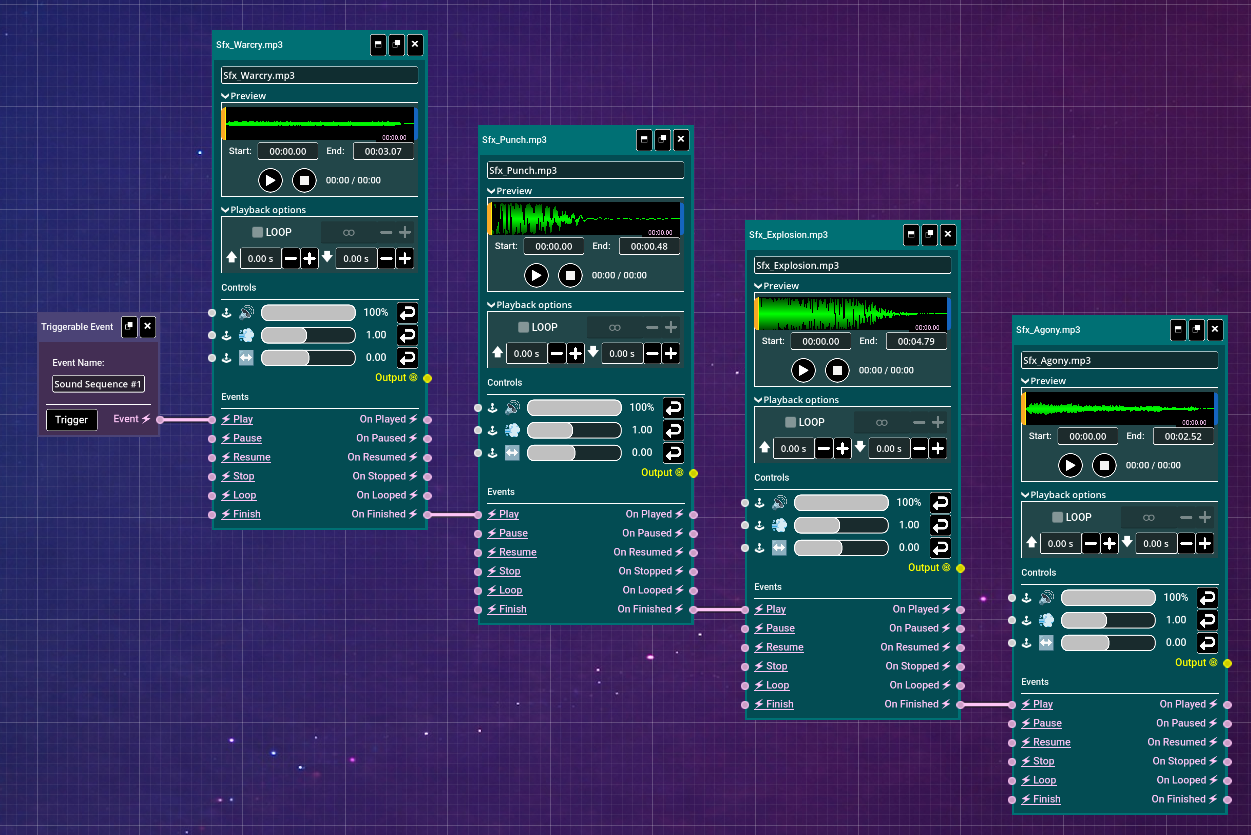1251x835 pixels.
Task: Duplicate the Triggerable Event node
Action: 129,327
